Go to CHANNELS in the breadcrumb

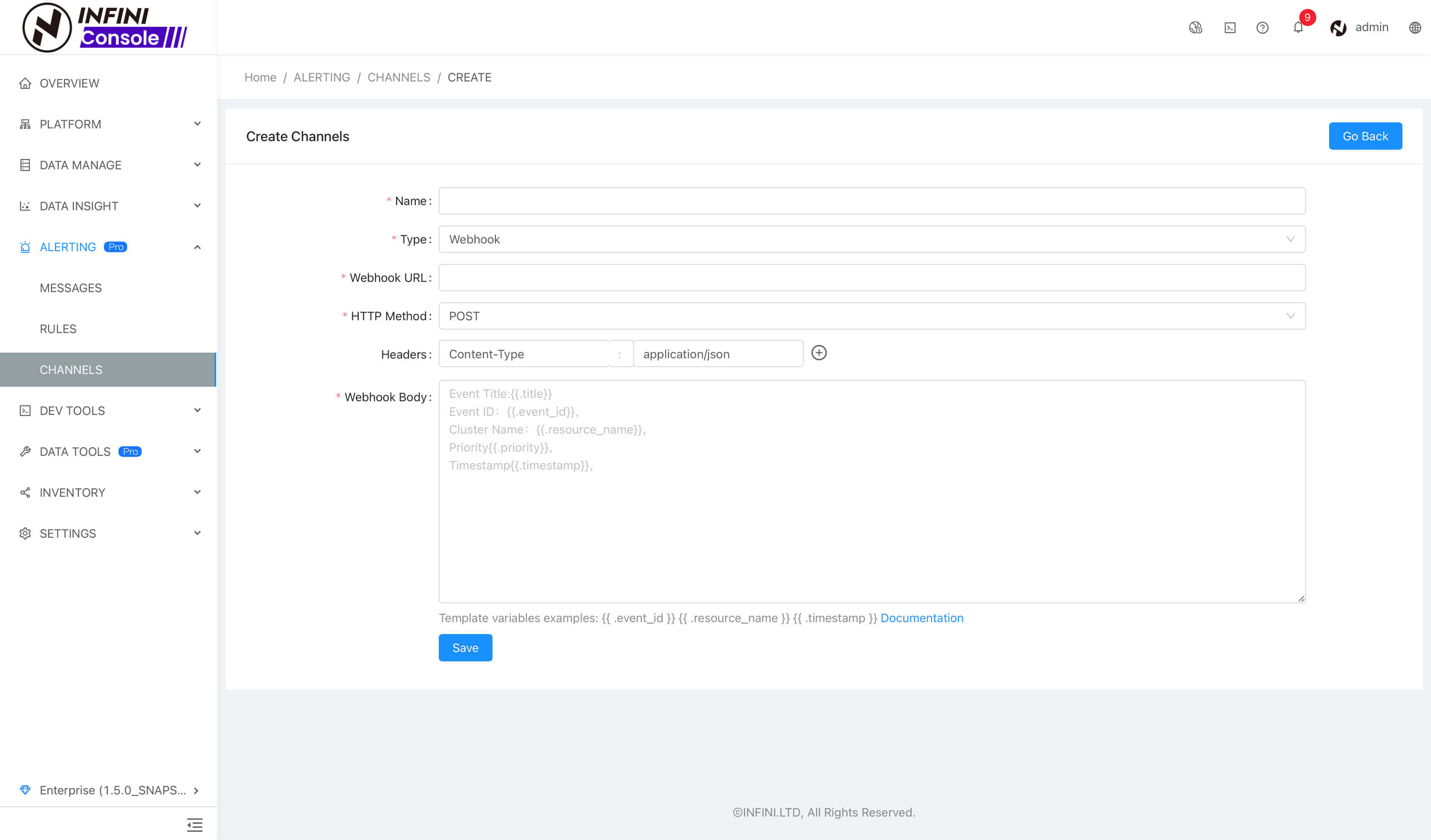tap(399, 77)
